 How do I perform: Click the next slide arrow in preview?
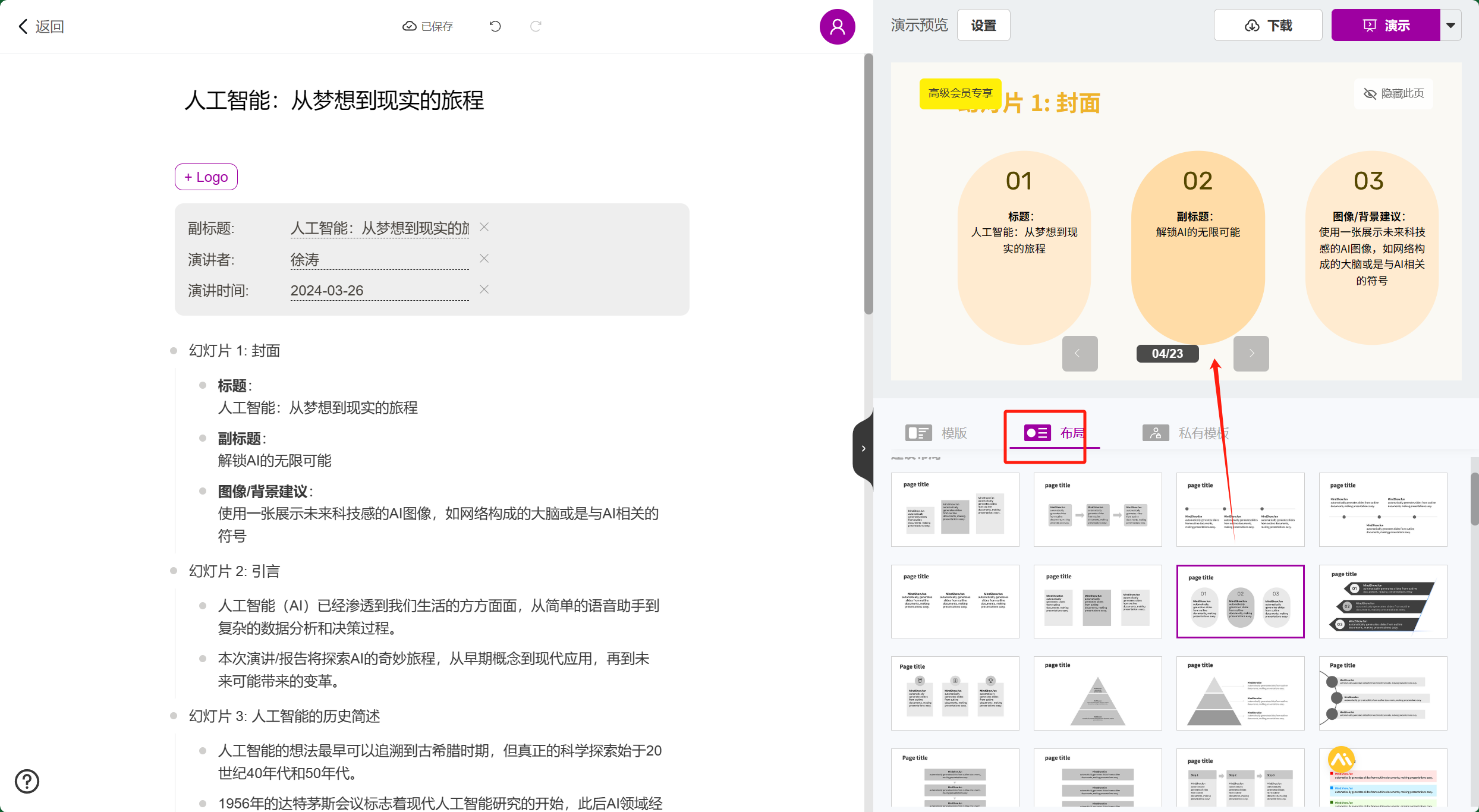[x=1251, y=353]
